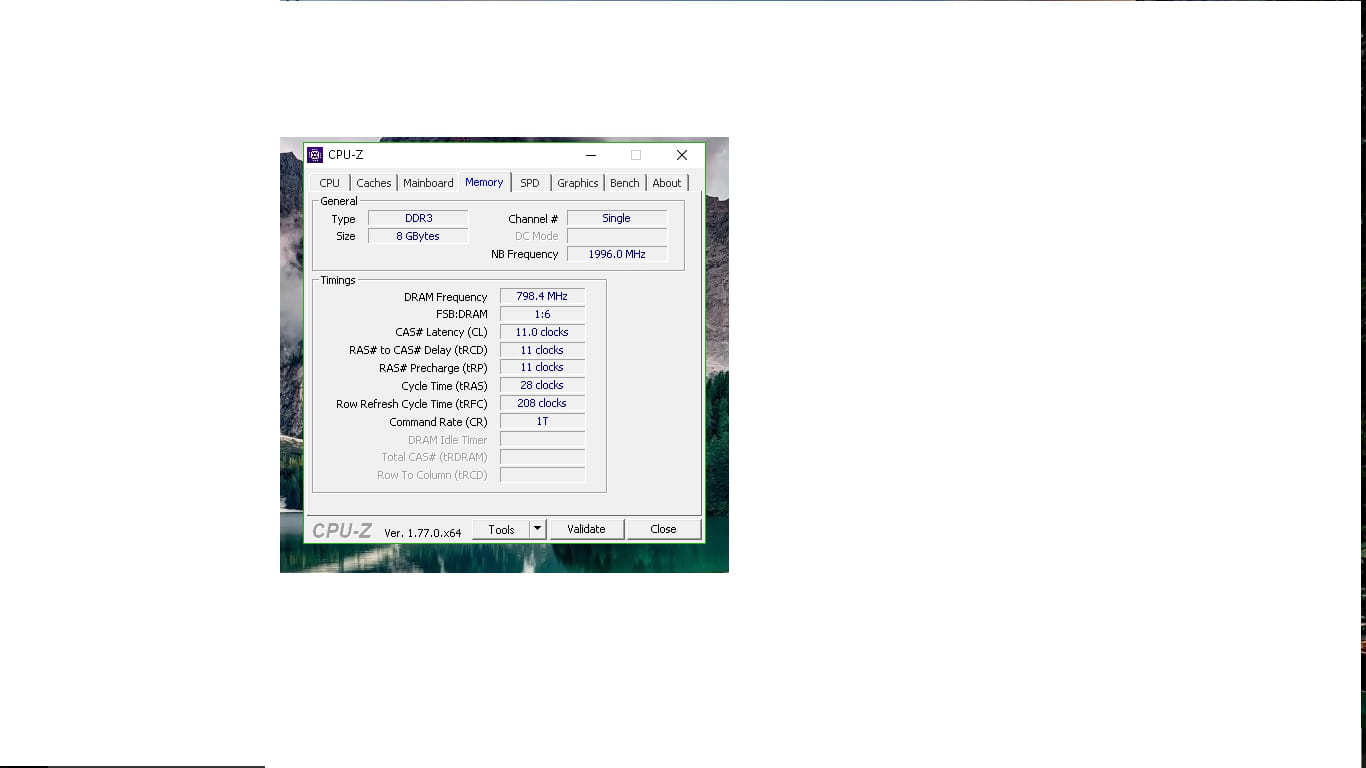The image size is (1366, 768).
Task: Click the CAS# Latency (CL) label
Action: pos(441,332)
